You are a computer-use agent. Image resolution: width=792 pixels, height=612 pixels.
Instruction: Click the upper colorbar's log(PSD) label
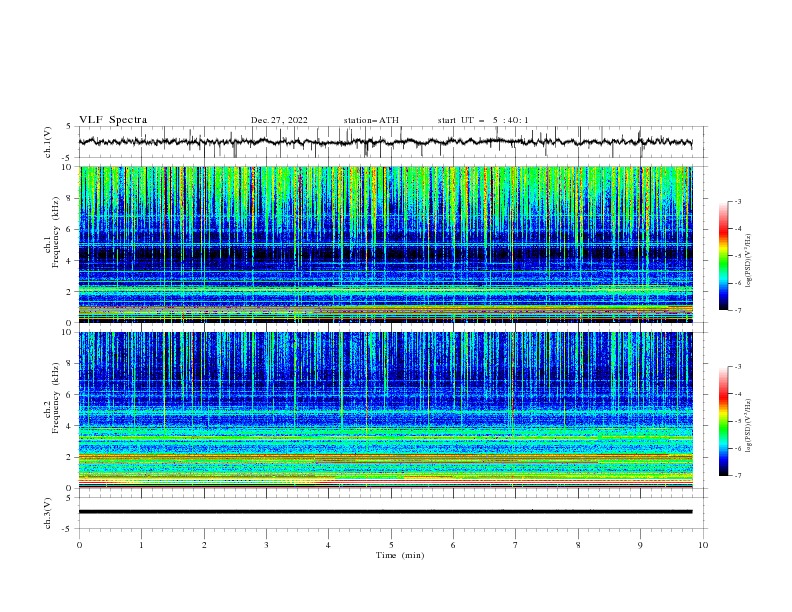[748, 261]
